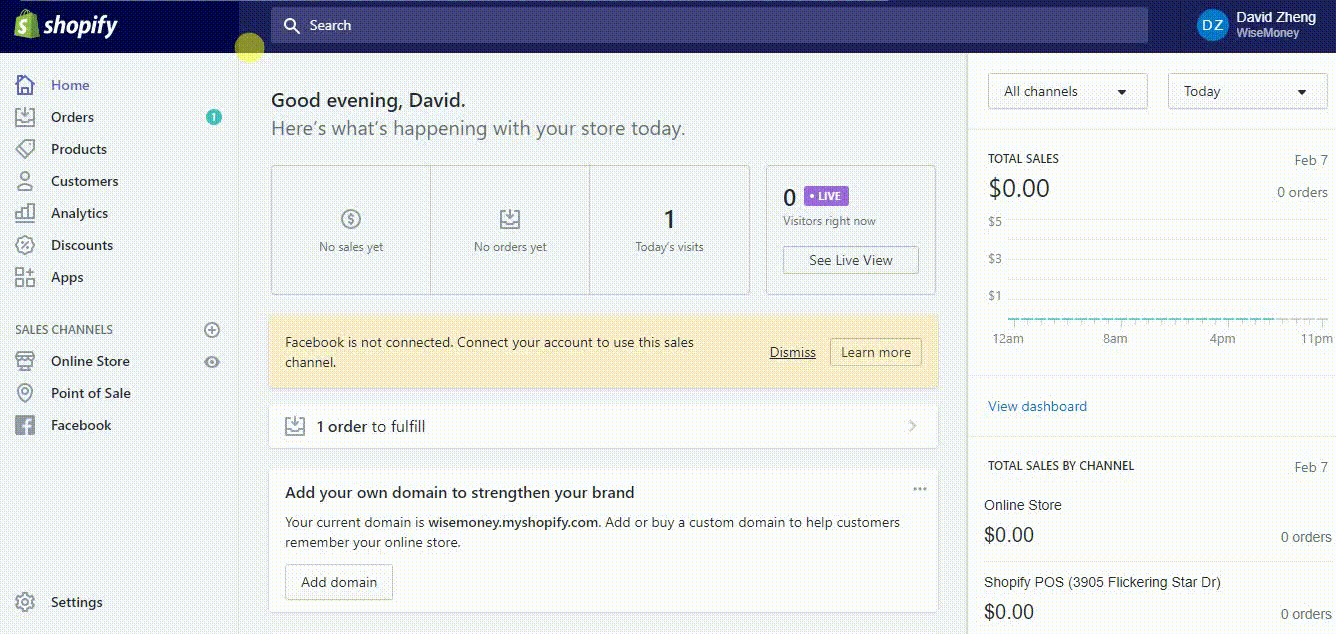Image resolution: width=1336 pixels, height=634 pixels.
Task: Click the Orders inbox icon in the sidebar
Action: click(x=25, y=117)
